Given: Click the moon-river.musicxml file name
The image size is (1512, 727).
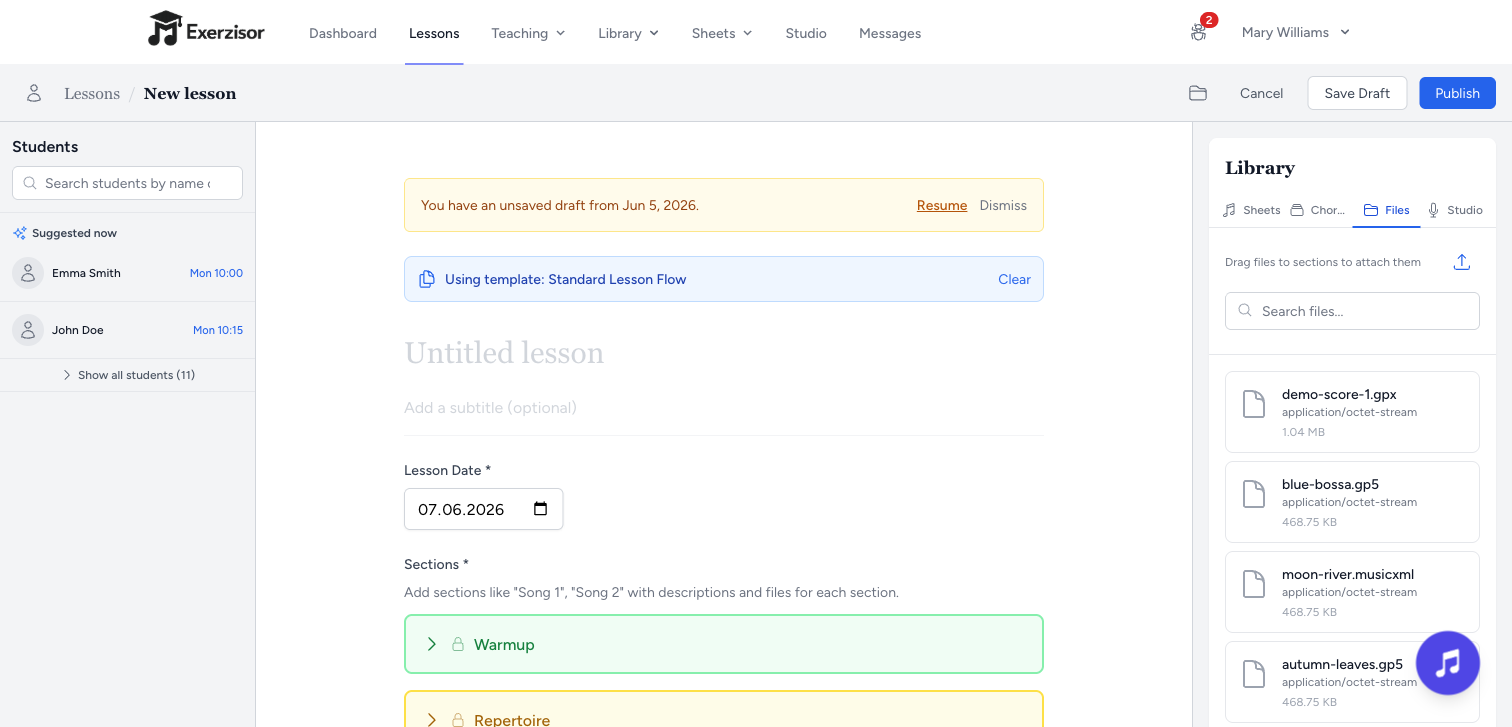Looking at the screenshot, I should 1348,574.
